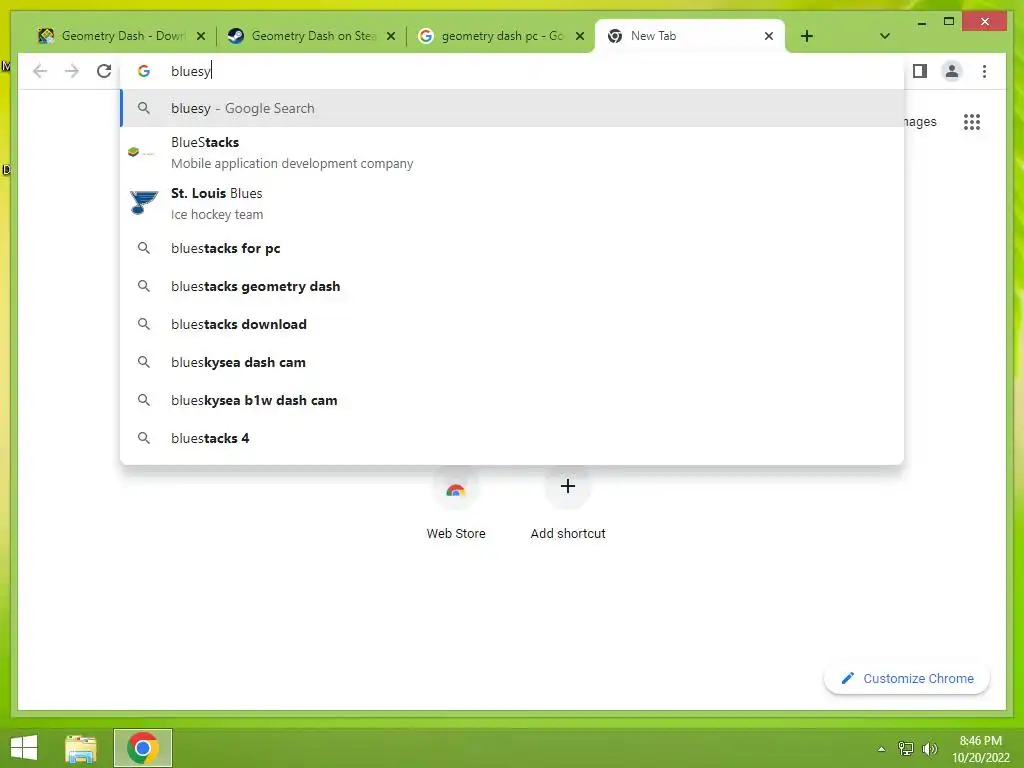Reload the current page
The height and width of the screenshot is (768, 1024).
tap(104, 71)
